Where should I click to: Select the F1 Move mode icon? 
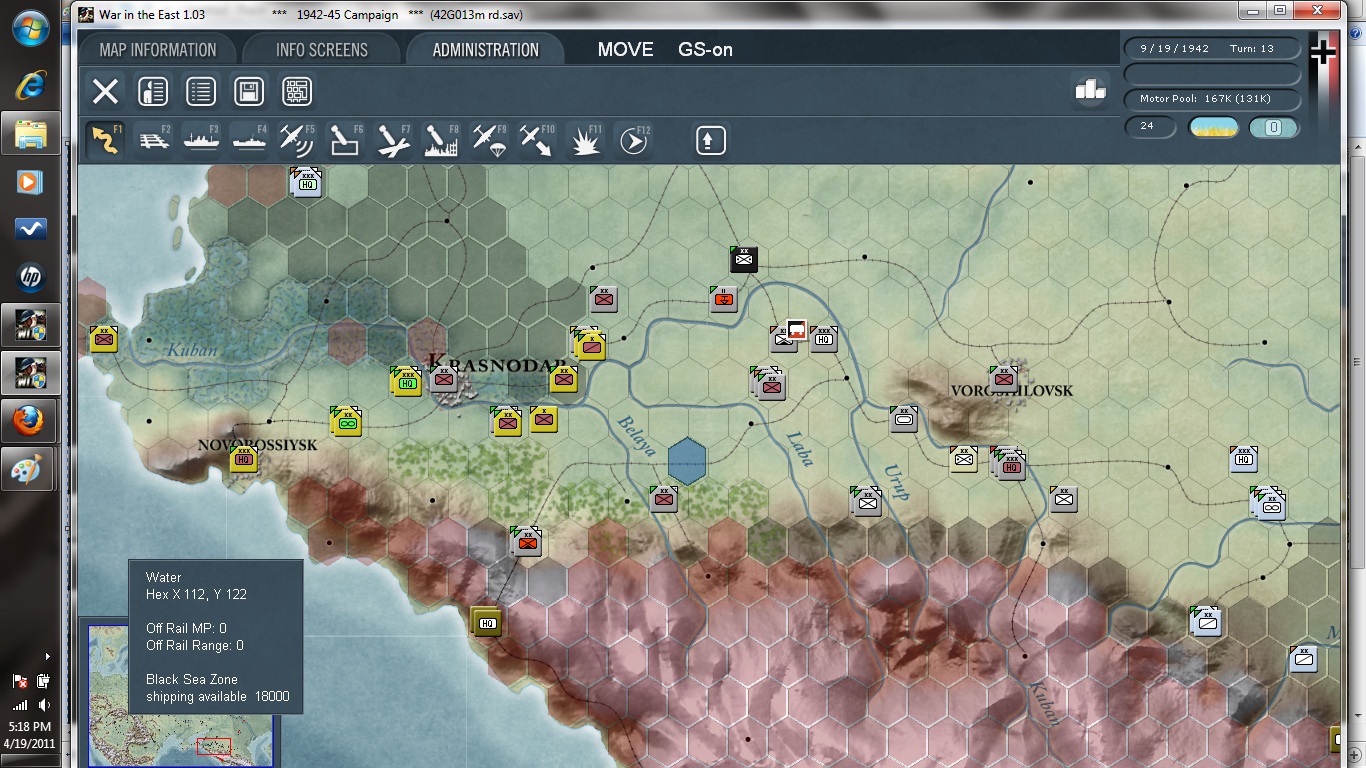click(105, 140)
